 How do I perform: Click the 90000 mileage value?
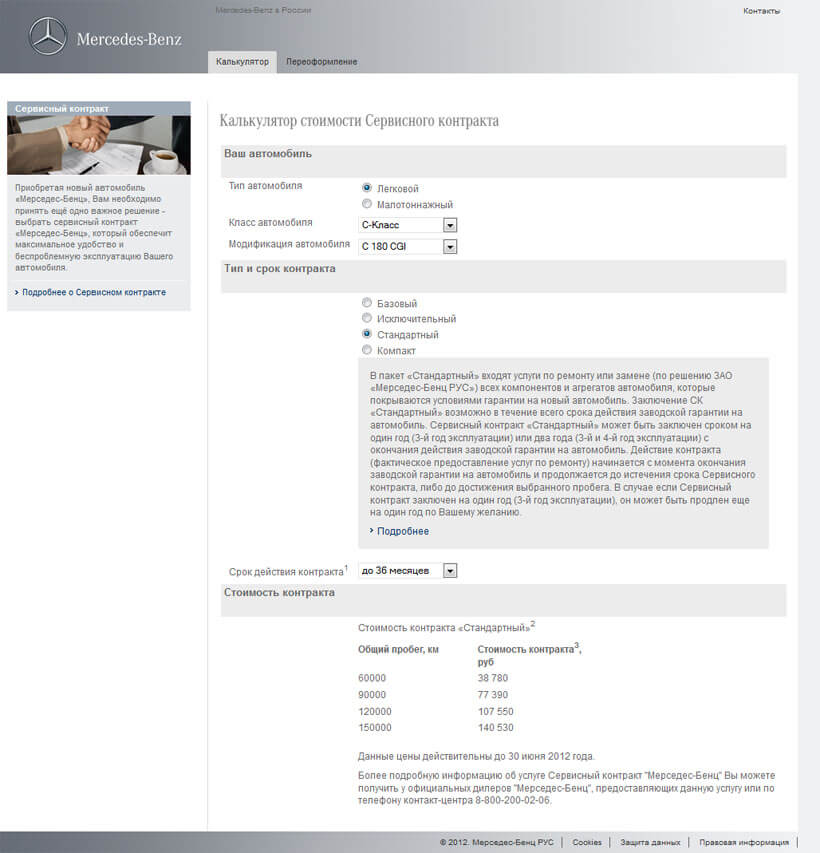tap(372, 695)
